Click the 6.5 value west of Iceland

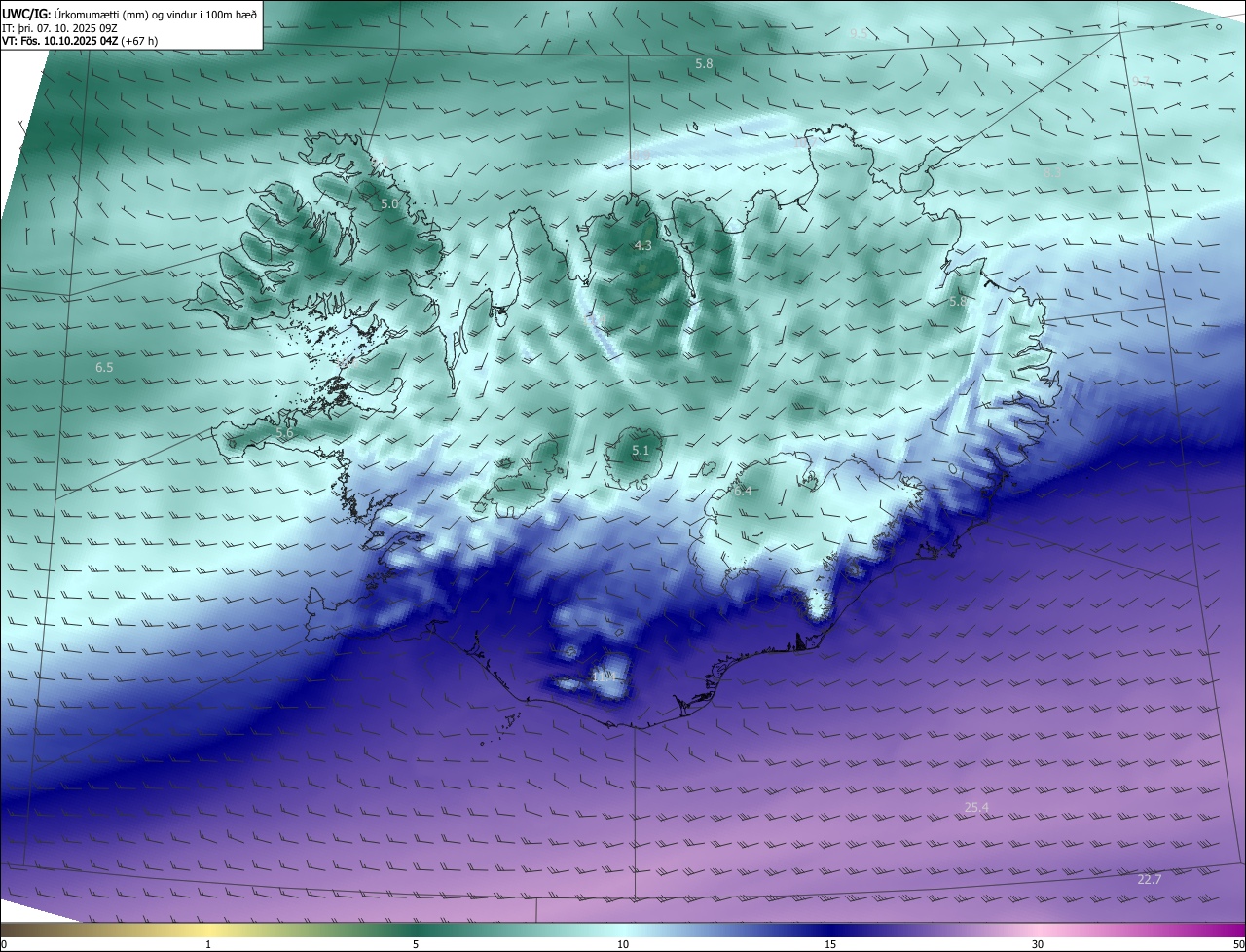[x=104, y=368]
